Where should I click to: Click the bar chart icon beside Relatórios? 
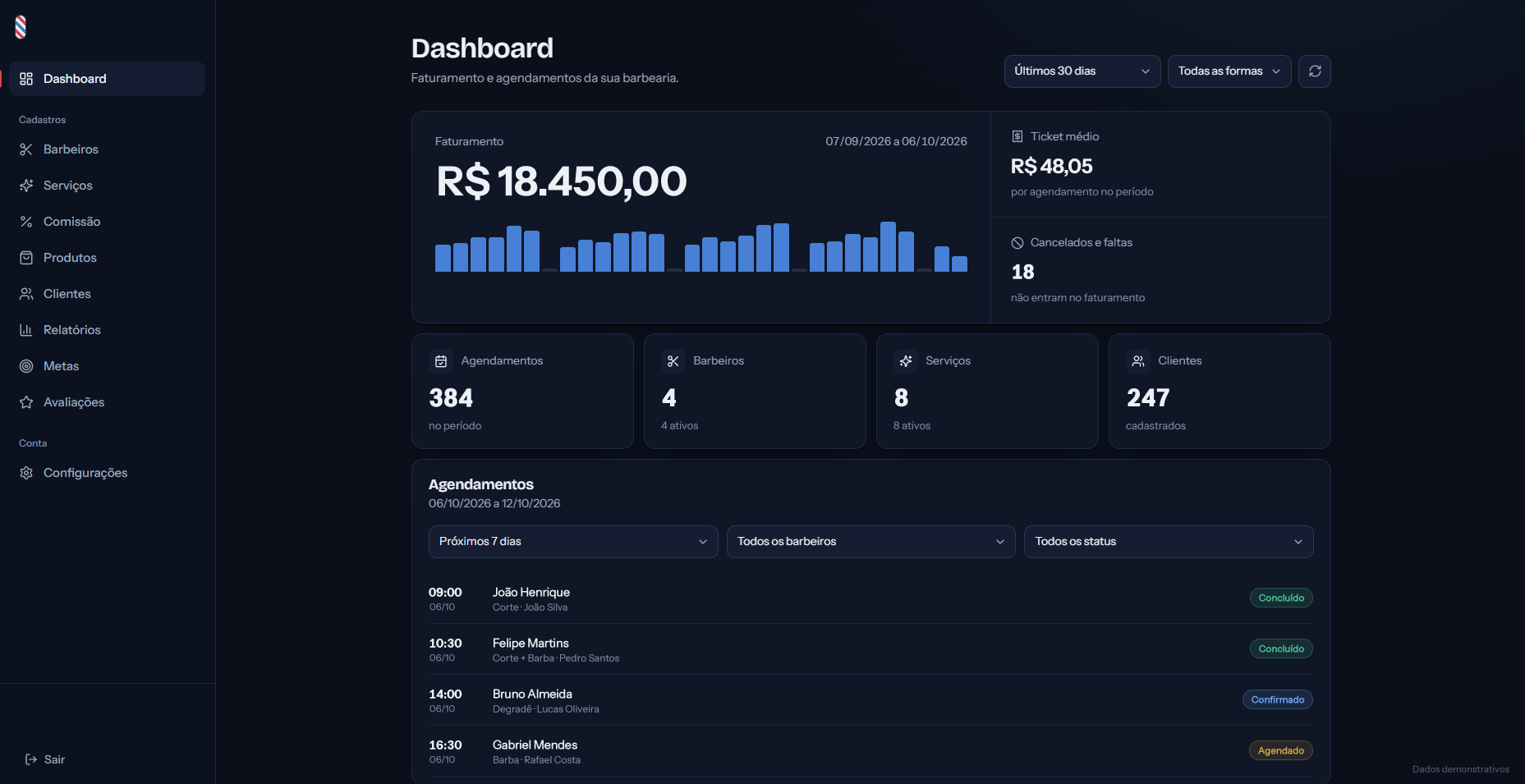tap(26, 330)
